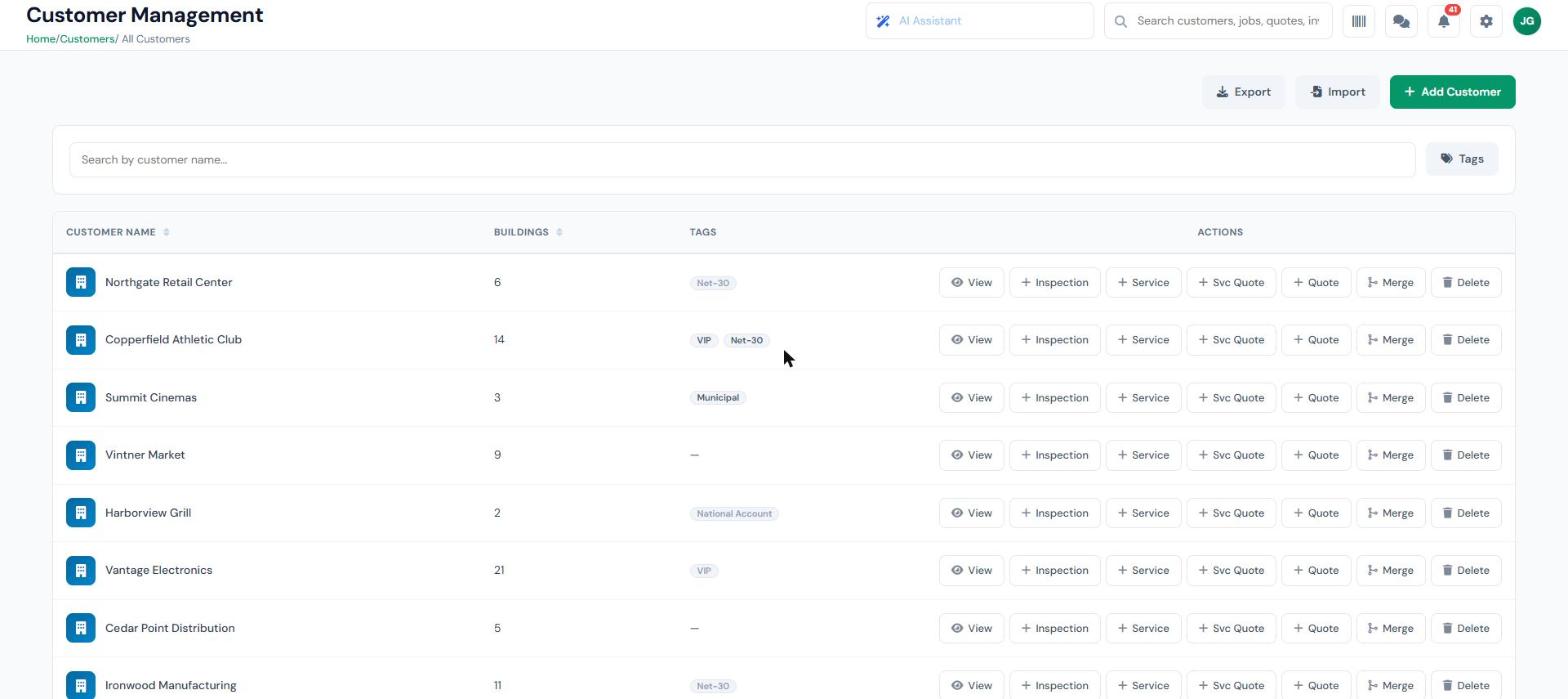
Task: Delete Northgate Retail Center
Action: pos(1466,282)
